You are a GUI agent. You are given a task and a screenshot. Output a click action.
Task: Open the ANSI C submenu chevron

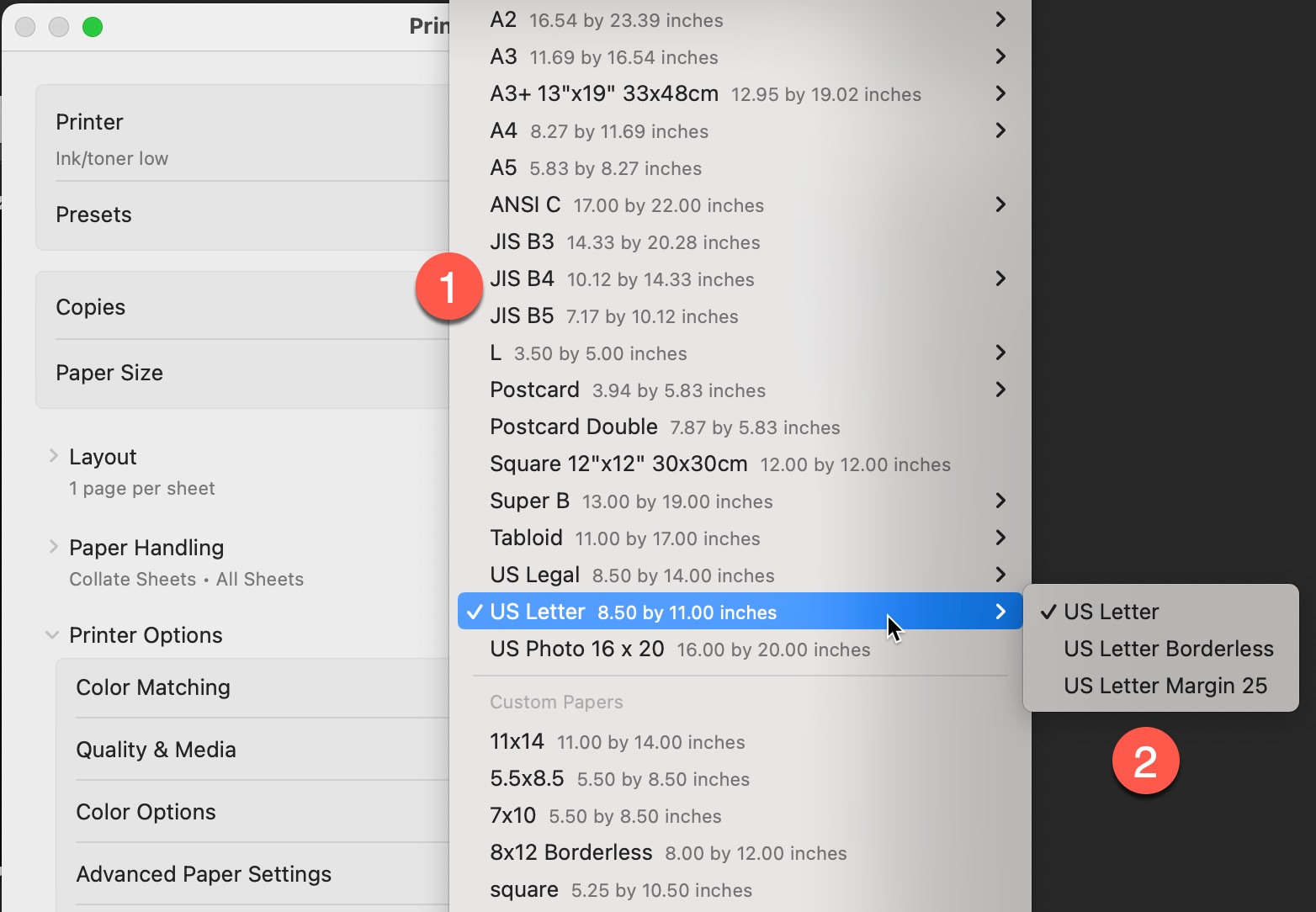[x=1000, y=204]
